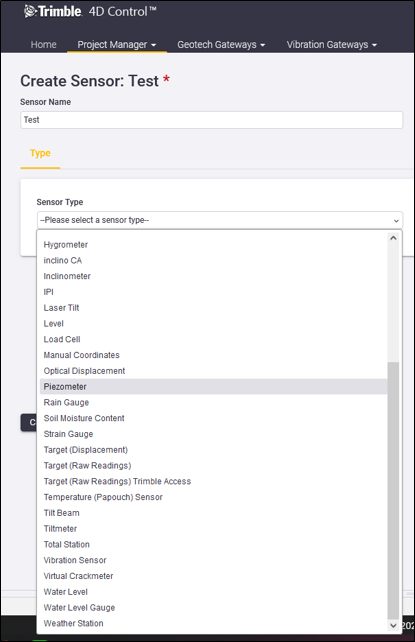The image size is (415, 642).
Task: Expand the Vibration Gateways menu
Action: [332, 45]
